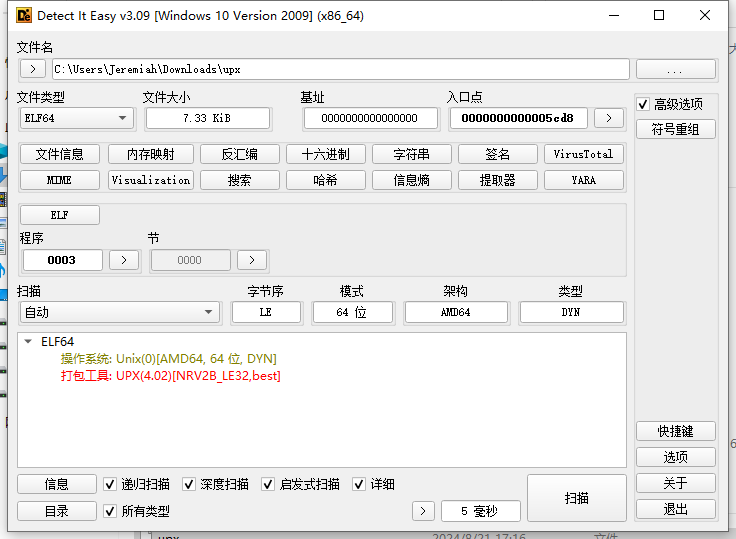The height and width of the screenshot is (539, 736).
Task: Click the large 扫描 scan button
Action: [576, 497]
